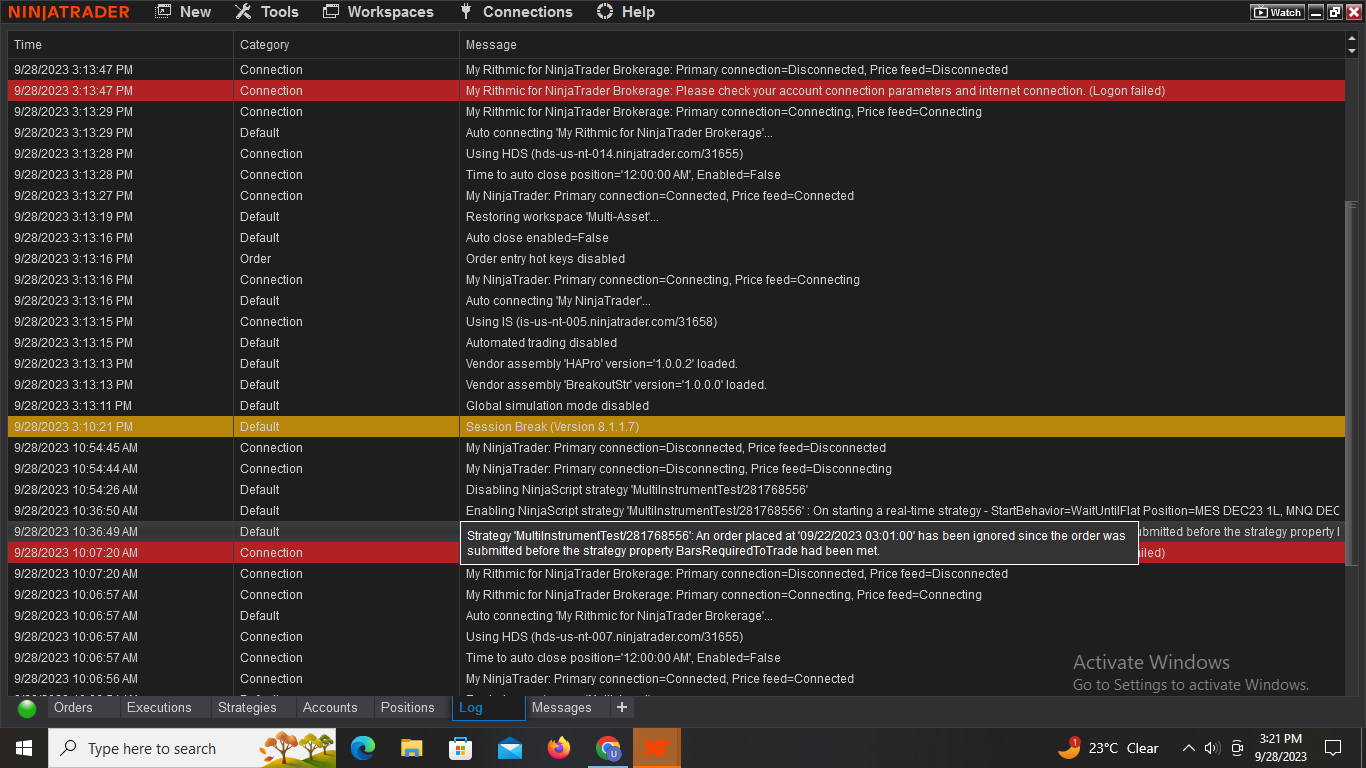The height and width of the screenshot is (768, 1366).
Task: Select the Using HDS hds-us-nt-007 row
Action: tap(676, 637)
